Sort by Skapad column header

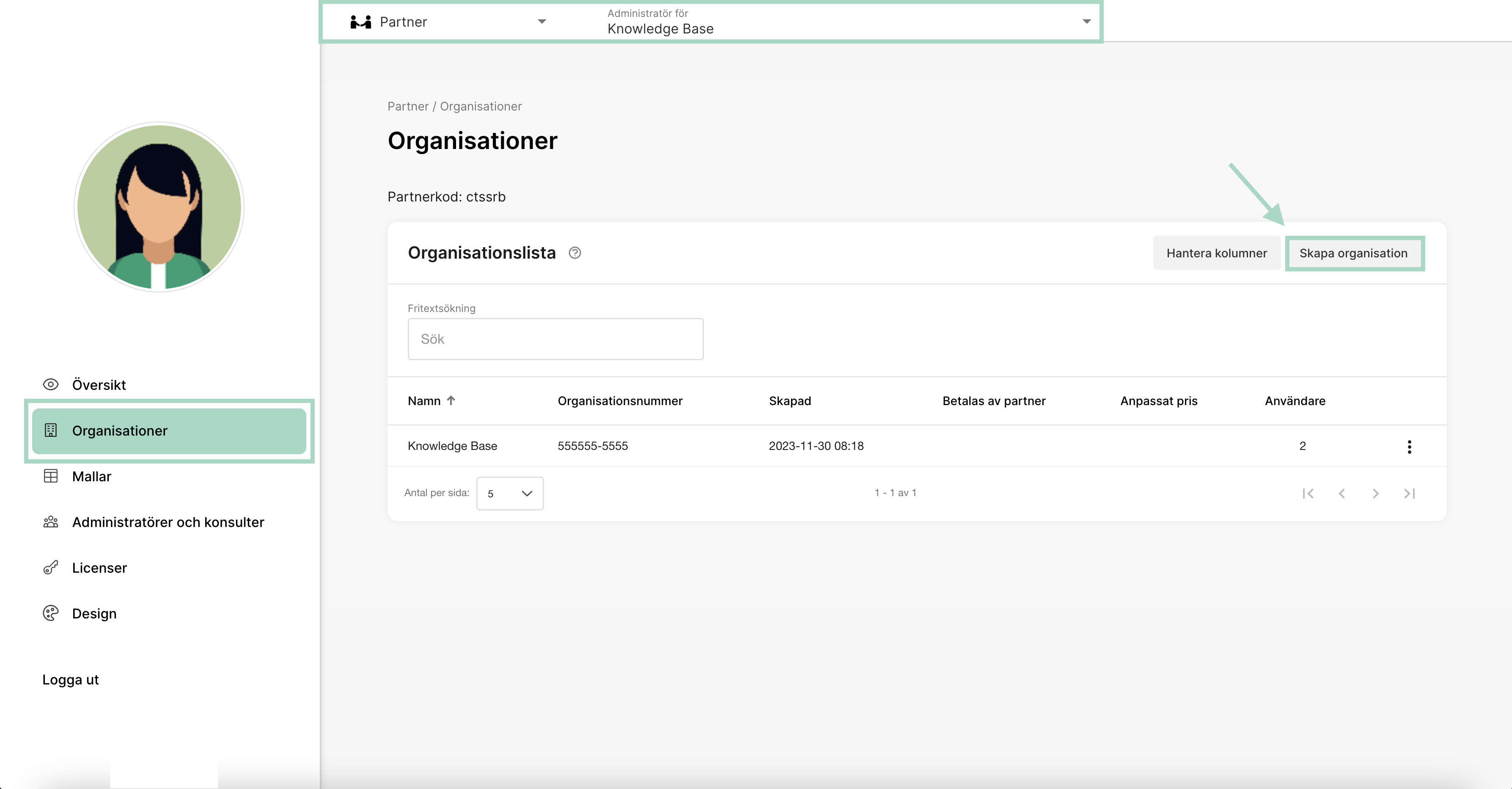[x=789, y=401]
